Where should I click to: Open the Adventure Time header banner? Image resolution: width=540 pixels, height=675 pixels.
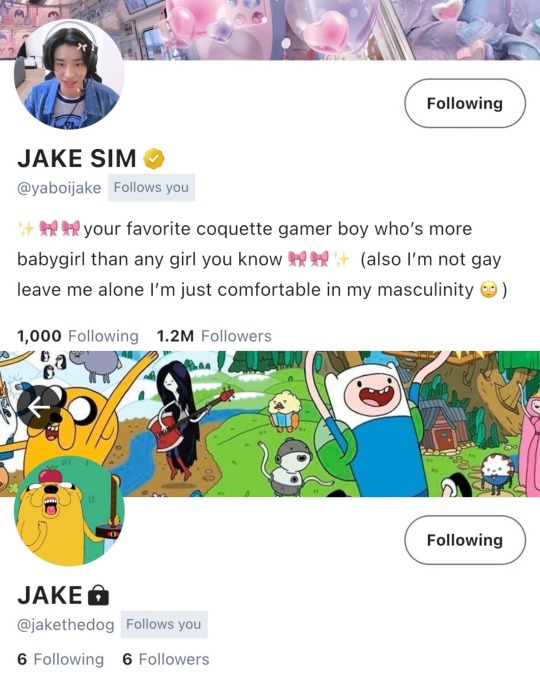(x=270, y=424)
